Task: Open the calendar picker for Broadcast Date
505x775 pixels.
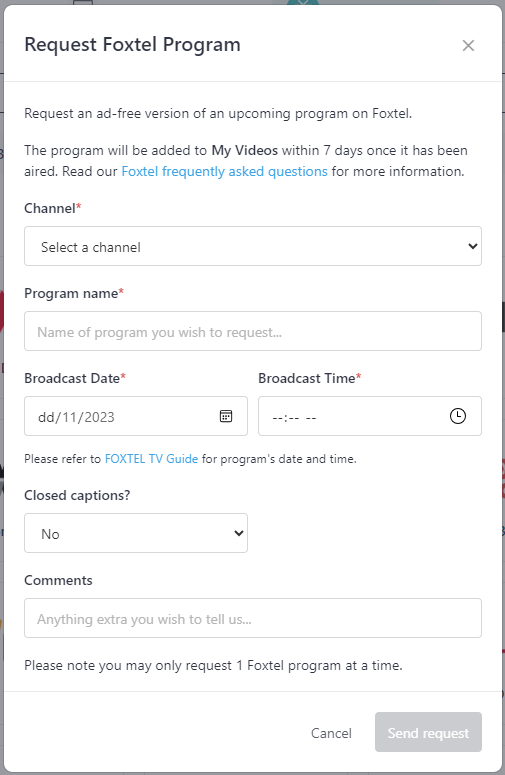Action: (x=226, y=416)
